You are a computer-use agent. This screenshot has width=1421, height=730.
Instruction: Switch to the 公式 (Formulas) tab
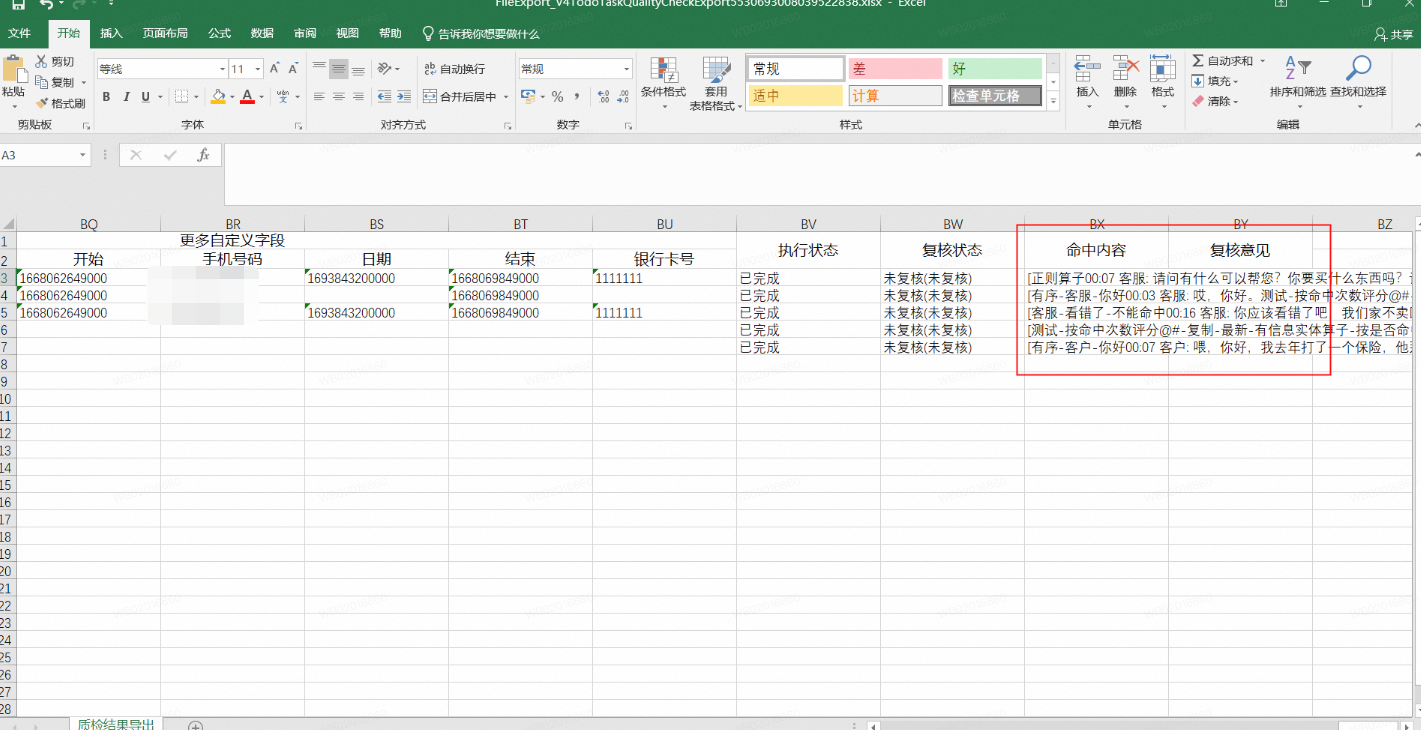click(219, 34)
